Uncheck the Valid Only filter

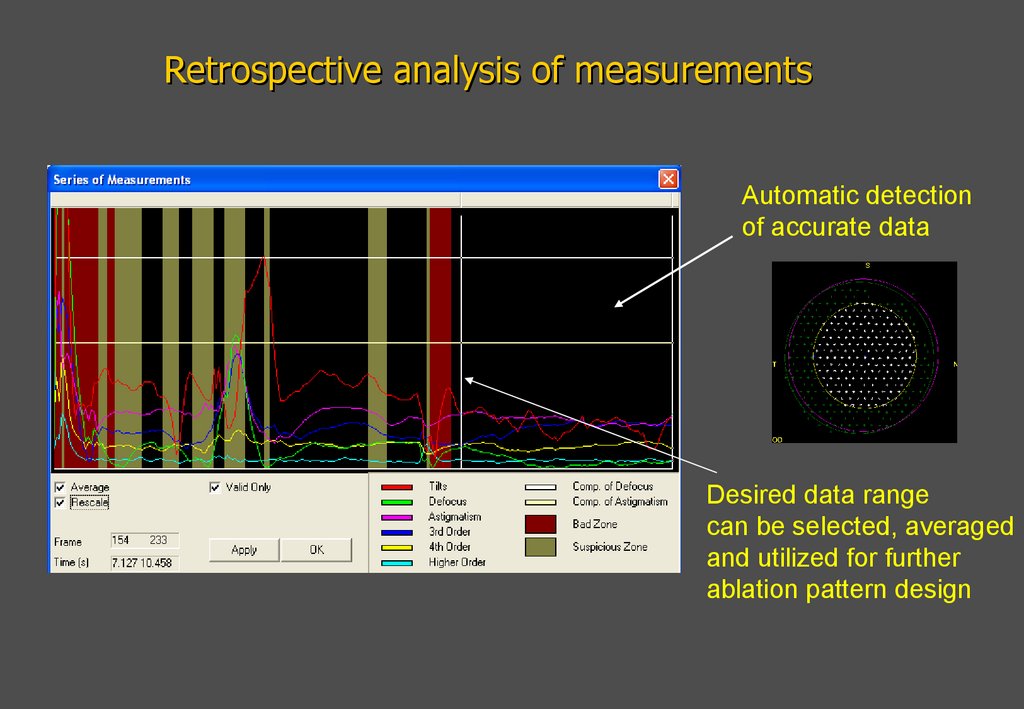click(x=214, y=487)
